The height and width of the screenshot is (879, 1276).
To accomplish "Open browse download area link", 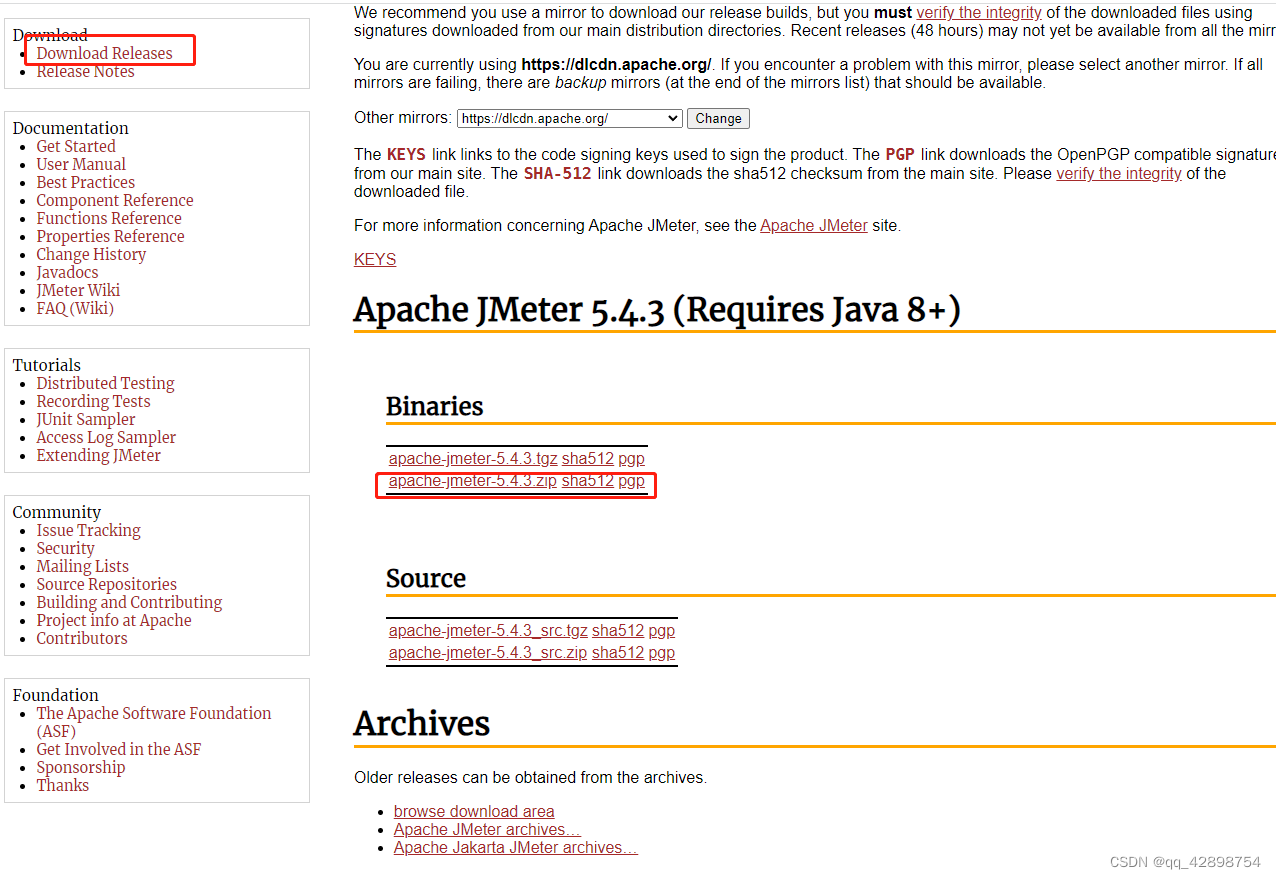I will [x=474, y=812].
